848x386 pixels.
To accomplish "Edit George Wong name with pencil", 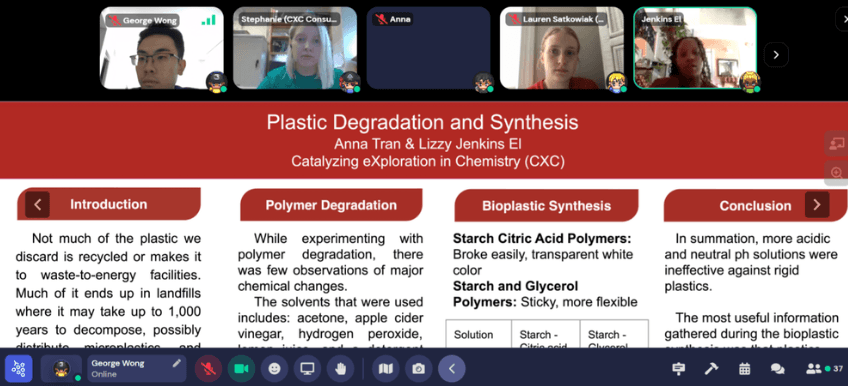I will pos(176,364).
